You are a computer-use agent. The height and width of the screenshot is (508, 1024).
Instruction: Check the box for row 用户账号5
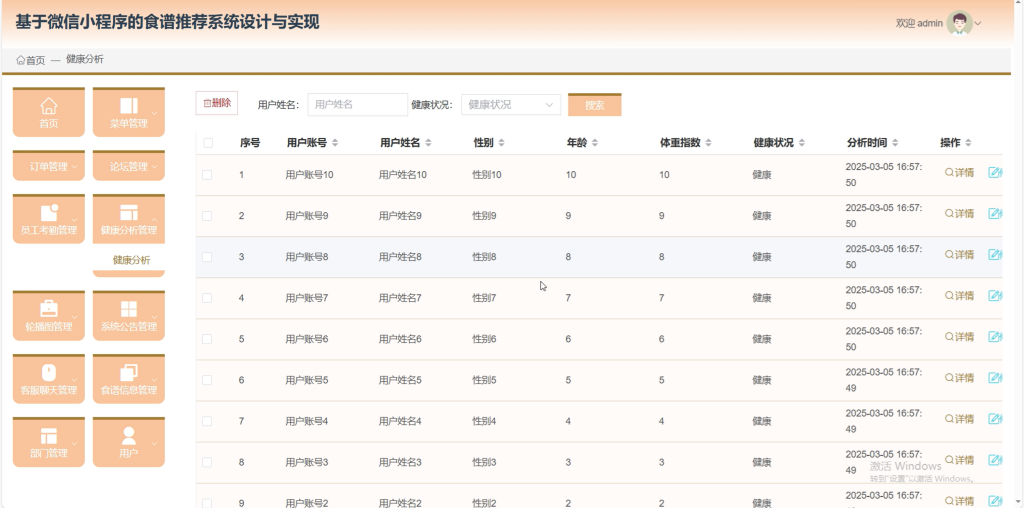coord(207,380)
